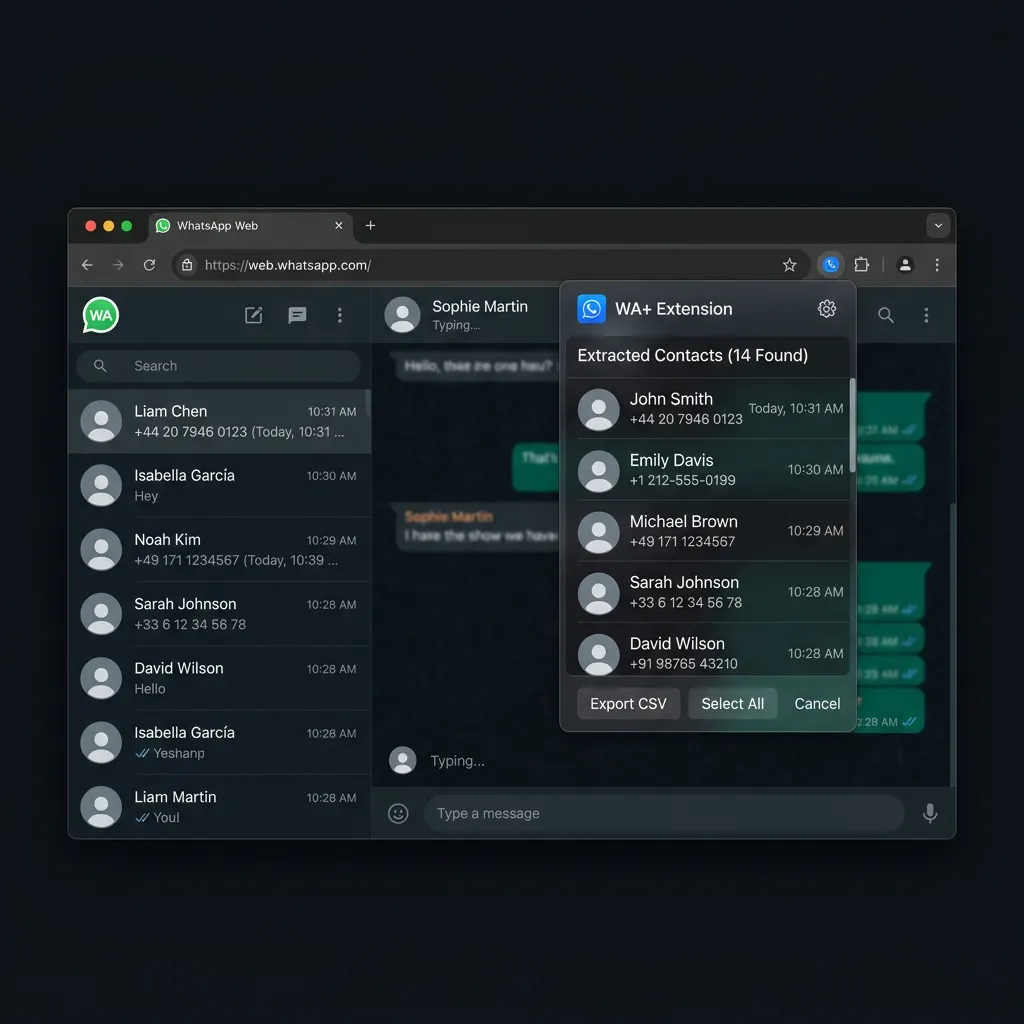Click the Select All button
This screenshot has height=1024, width=1024.
733,703
